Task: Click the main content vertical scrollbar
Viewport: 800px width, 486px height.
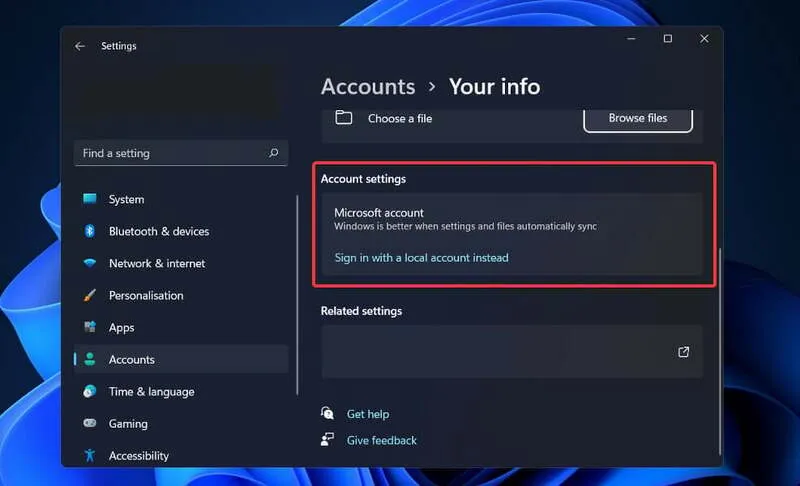Action: click(720, 351)
